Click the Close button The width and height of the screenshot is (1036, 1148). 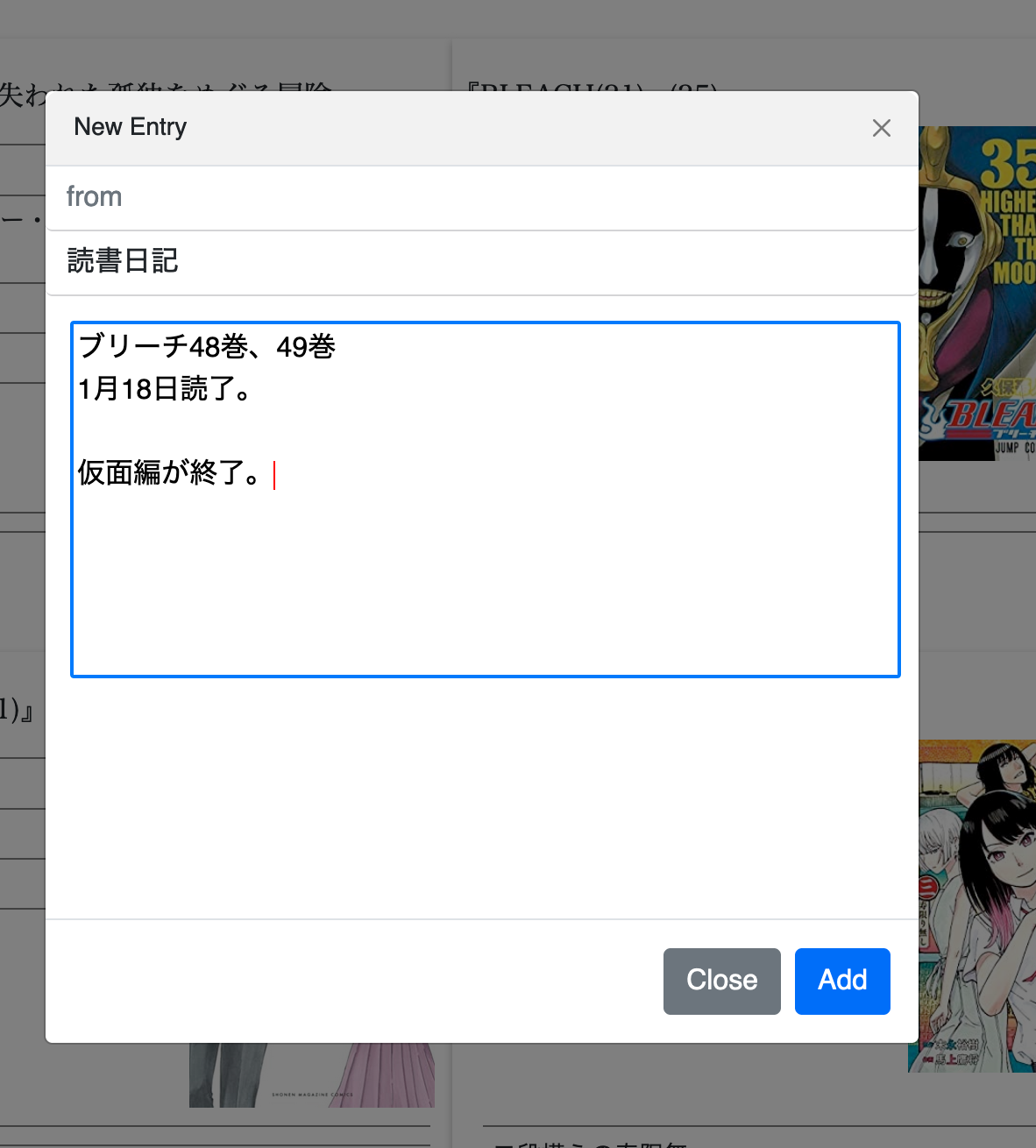point(721,981)
